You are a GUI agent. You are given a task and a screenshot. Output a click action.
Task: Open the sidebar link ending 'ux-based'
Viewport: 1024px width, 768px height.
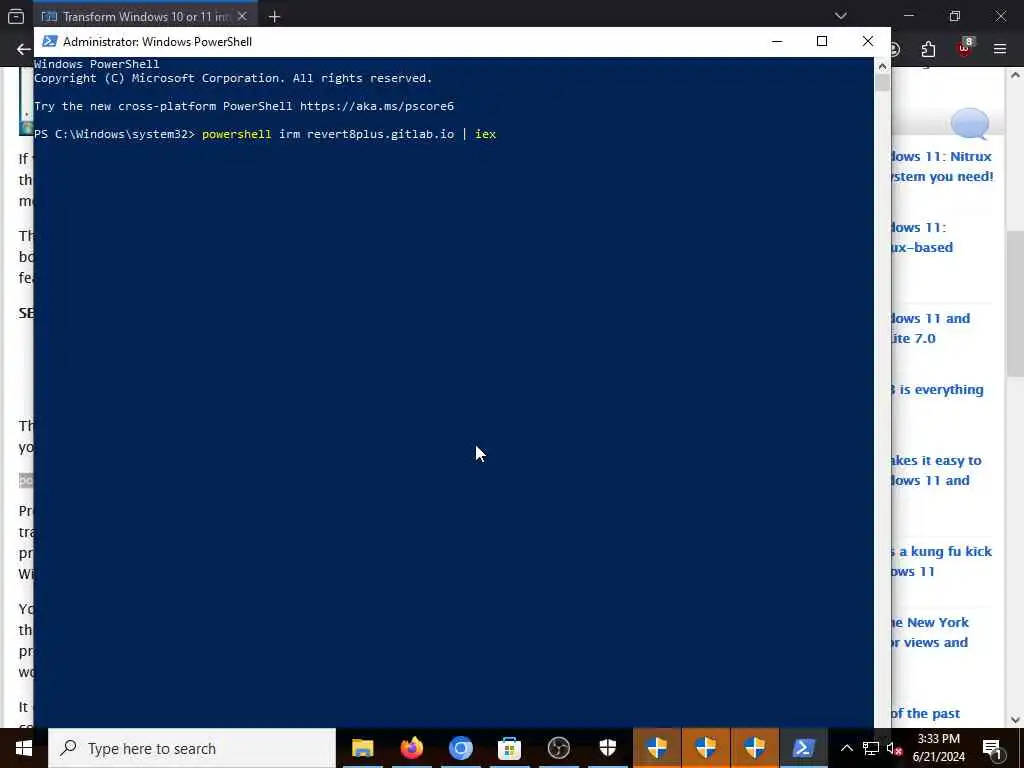click(922, 237)
